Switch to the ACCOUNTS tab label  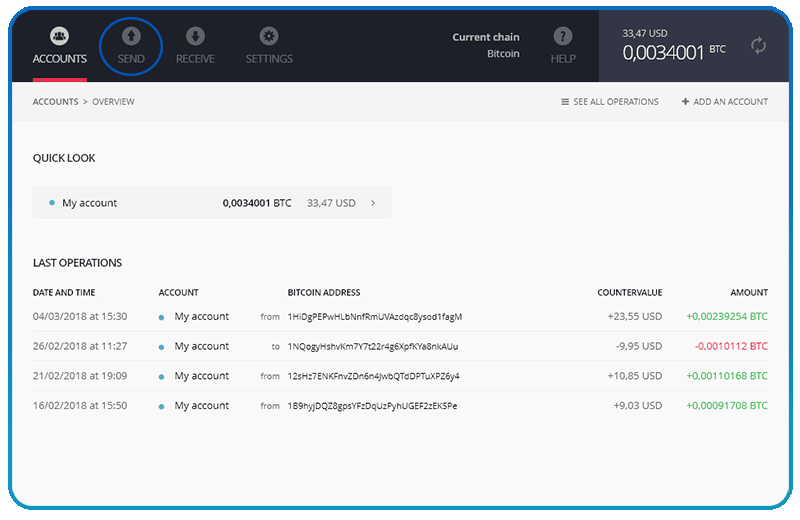click(60, 59)
